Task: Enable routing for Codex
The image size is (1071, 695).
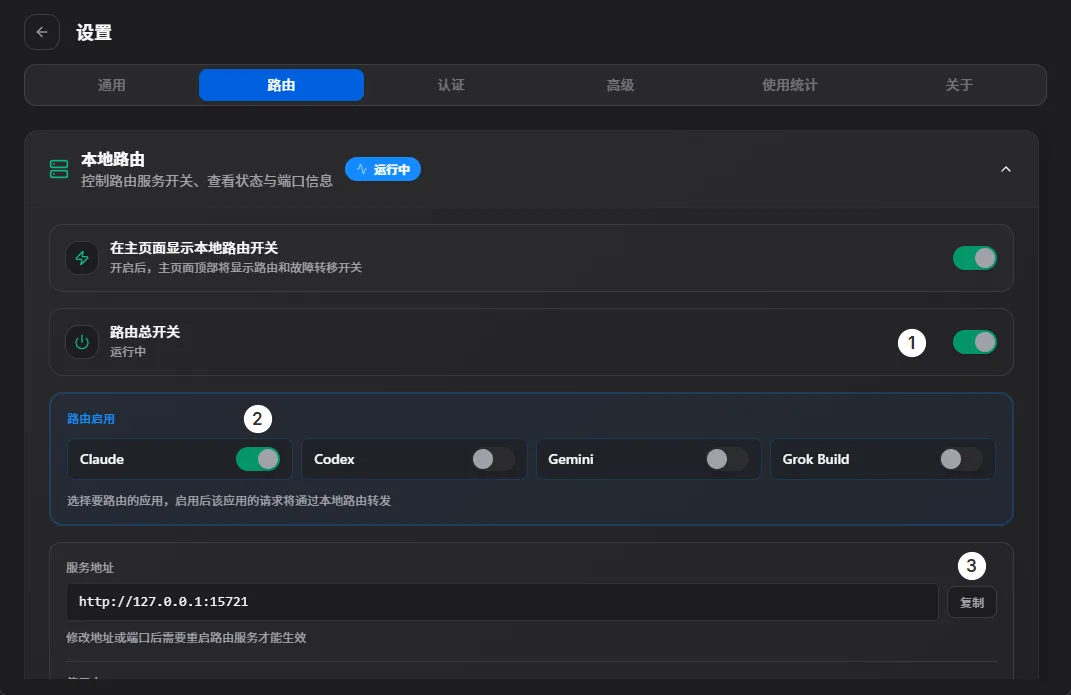Action: (x=493, y=459)
